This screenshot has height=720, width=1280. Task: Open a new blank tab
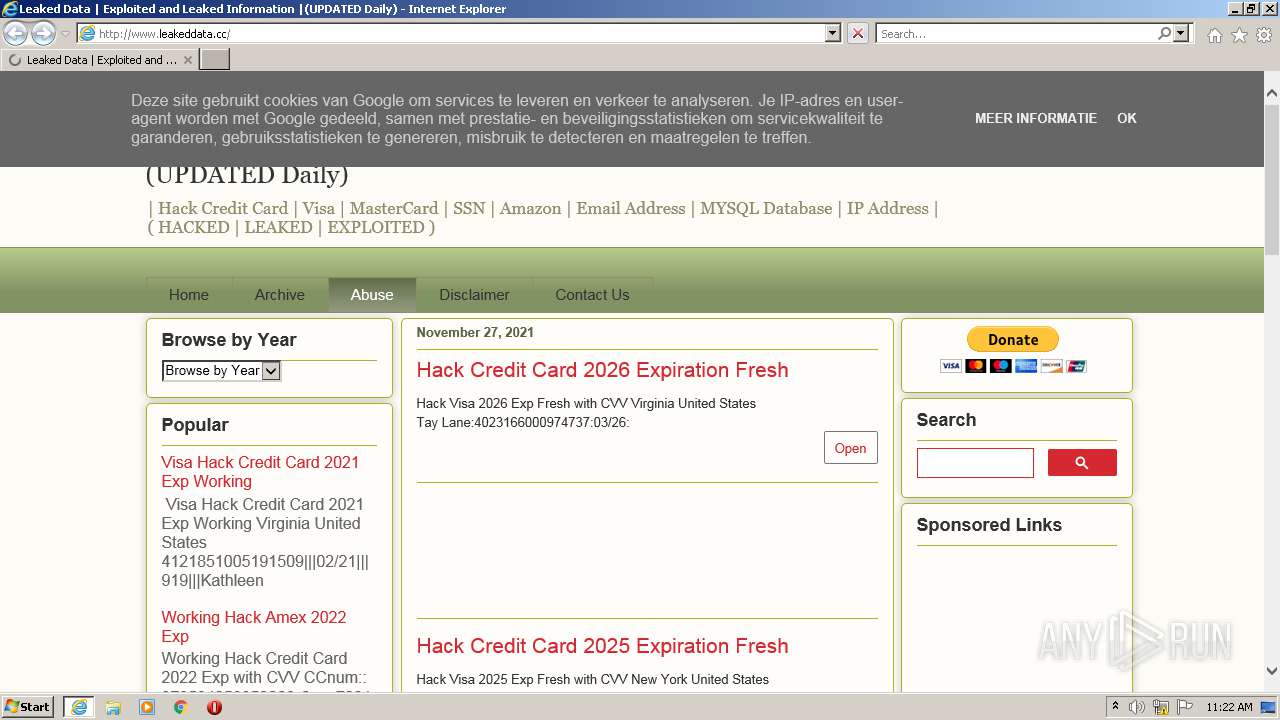pos(215,60)
